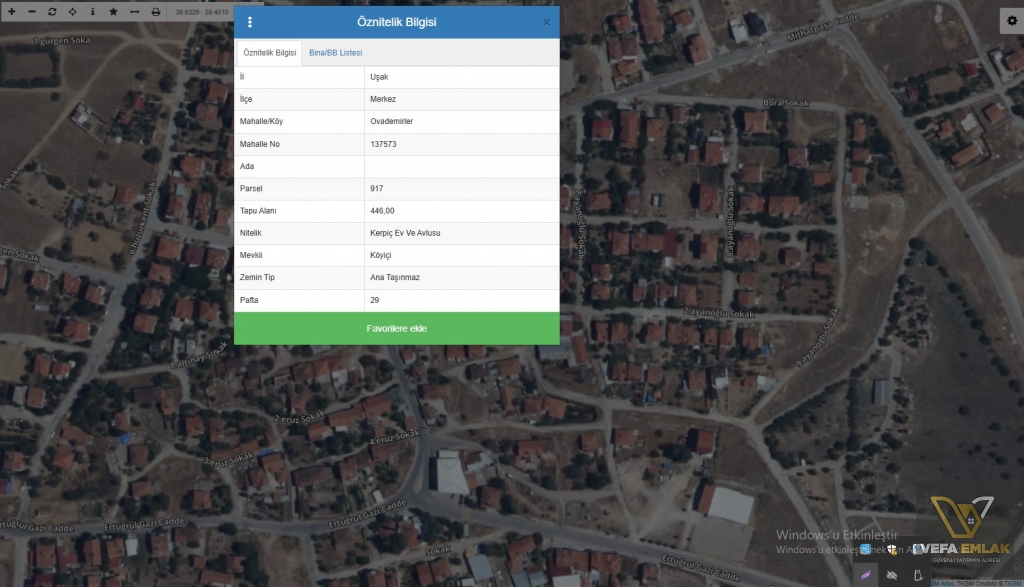This screenshot has width=1024, height=587.
Task: Open map settings gear icon
Action: pyautogui.click(x=1009, y=21)
